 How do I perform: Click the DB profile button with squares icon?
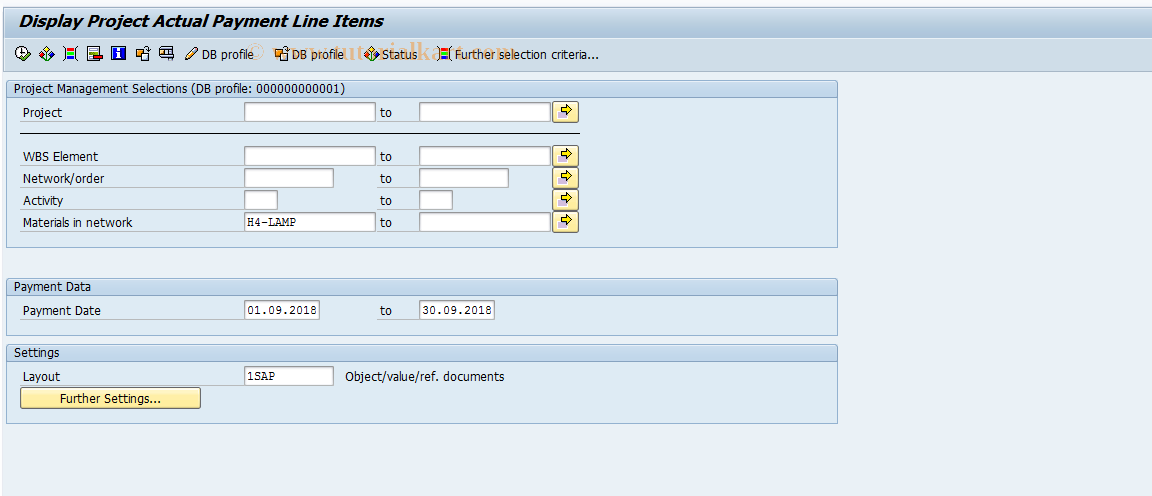coord(309,54)
